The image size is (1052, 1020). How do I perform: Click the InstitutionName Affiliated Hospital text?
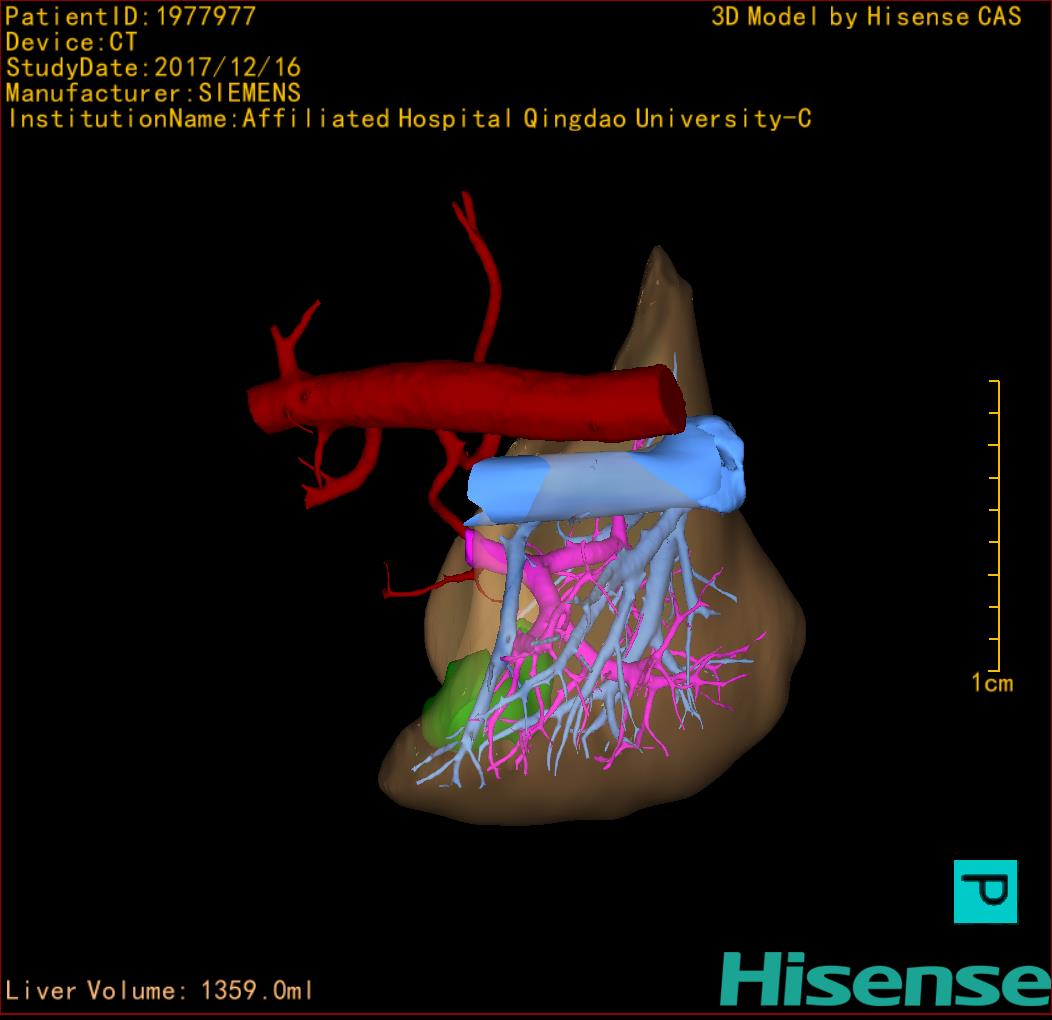point(409,119)
